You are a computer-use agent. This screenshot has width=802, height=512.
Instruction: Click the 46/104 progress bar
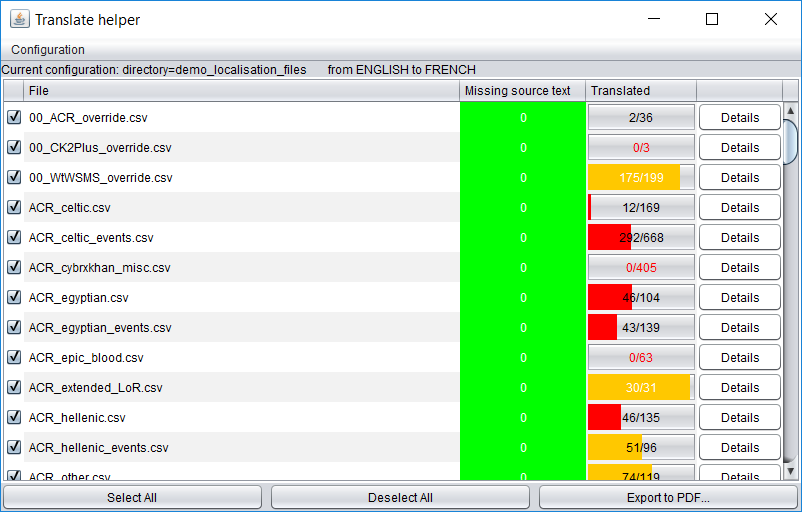[641, 298]
